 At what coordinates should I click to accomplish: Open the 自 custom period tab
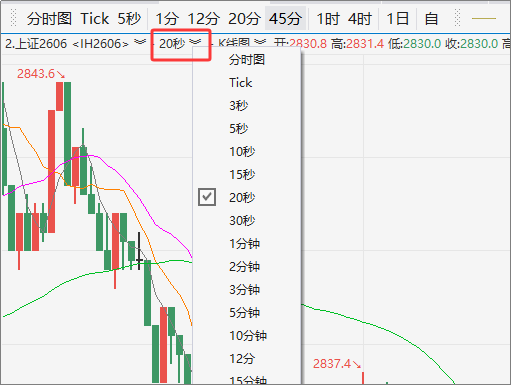(x=431, y=18)
